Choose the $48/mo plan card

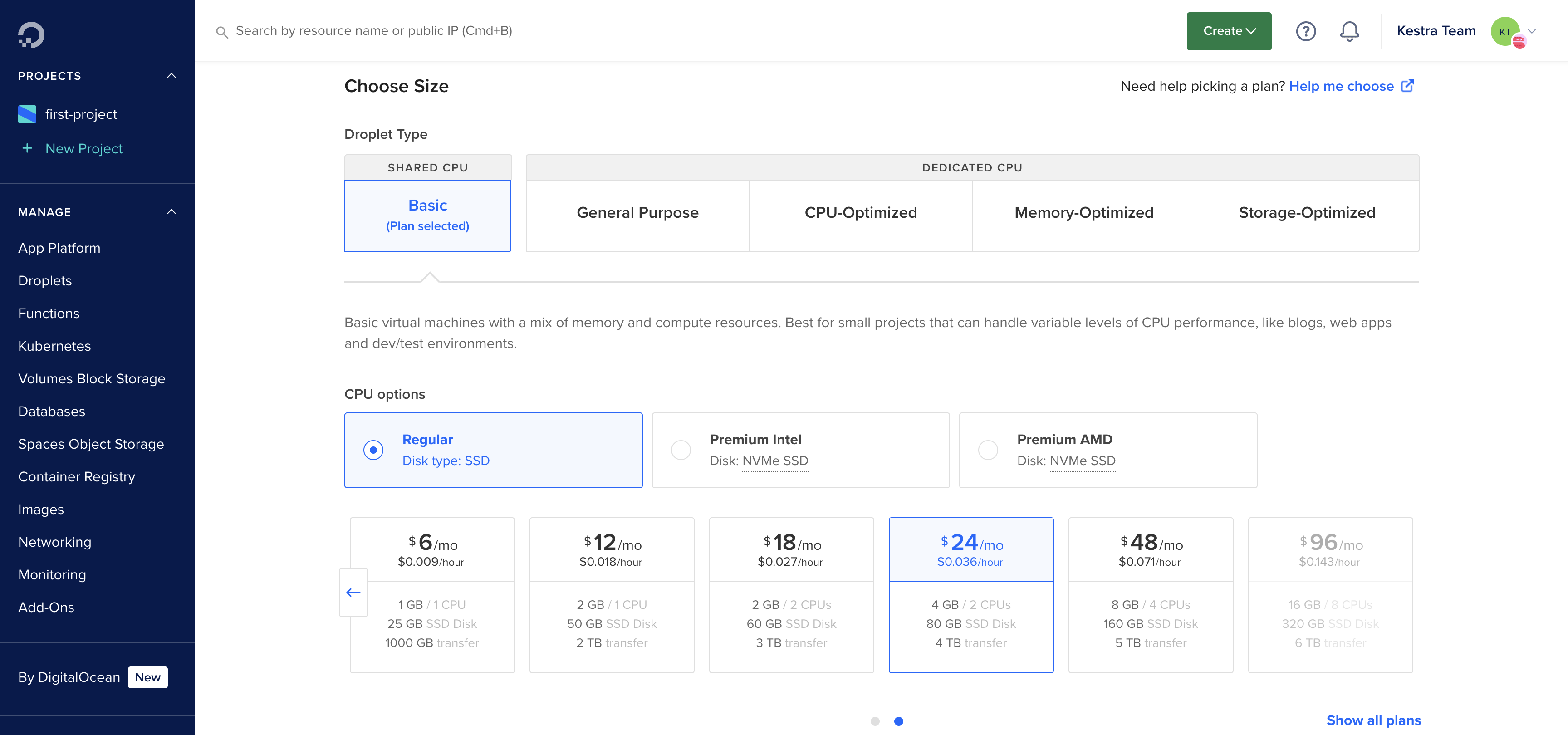click(x=1151, y=594)
